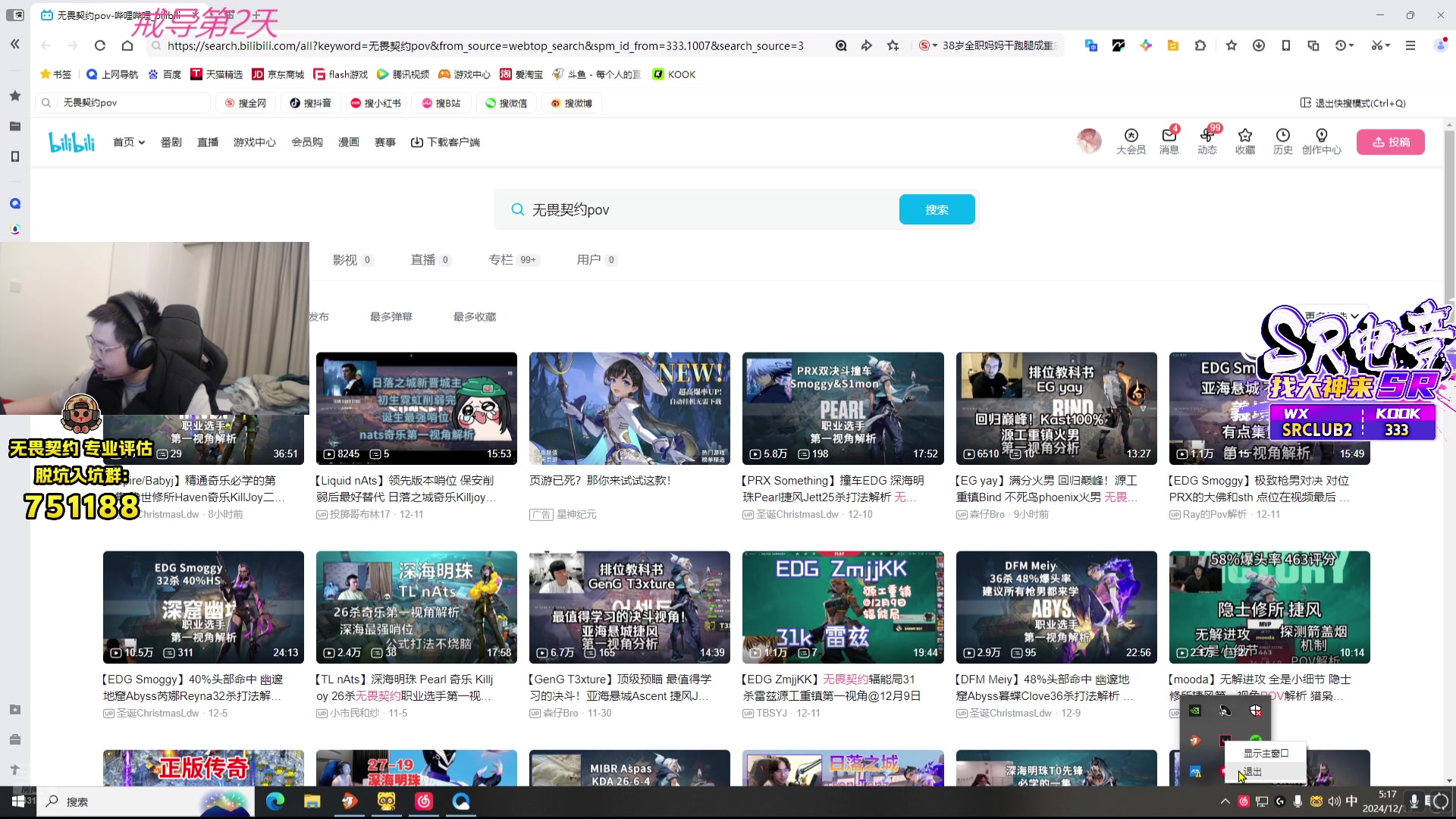Screen dimensions: 1456x819
Task: Click the user avatar in bilibili header
Action: (1089, 141)
